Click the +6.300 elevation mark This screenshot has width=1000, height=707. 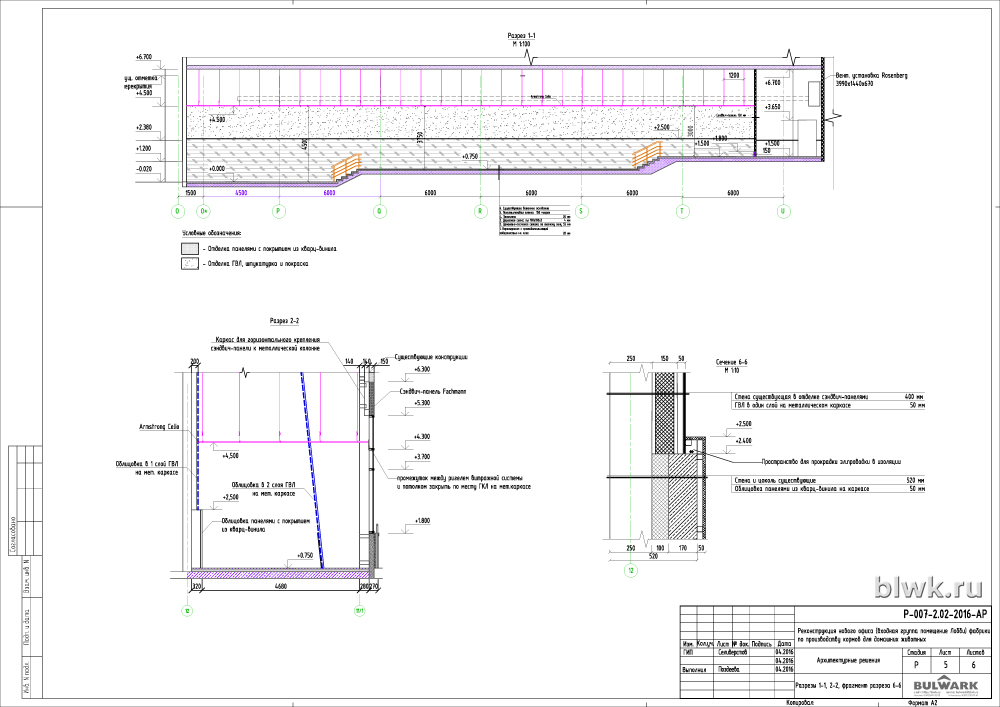(x=422, y=370)
